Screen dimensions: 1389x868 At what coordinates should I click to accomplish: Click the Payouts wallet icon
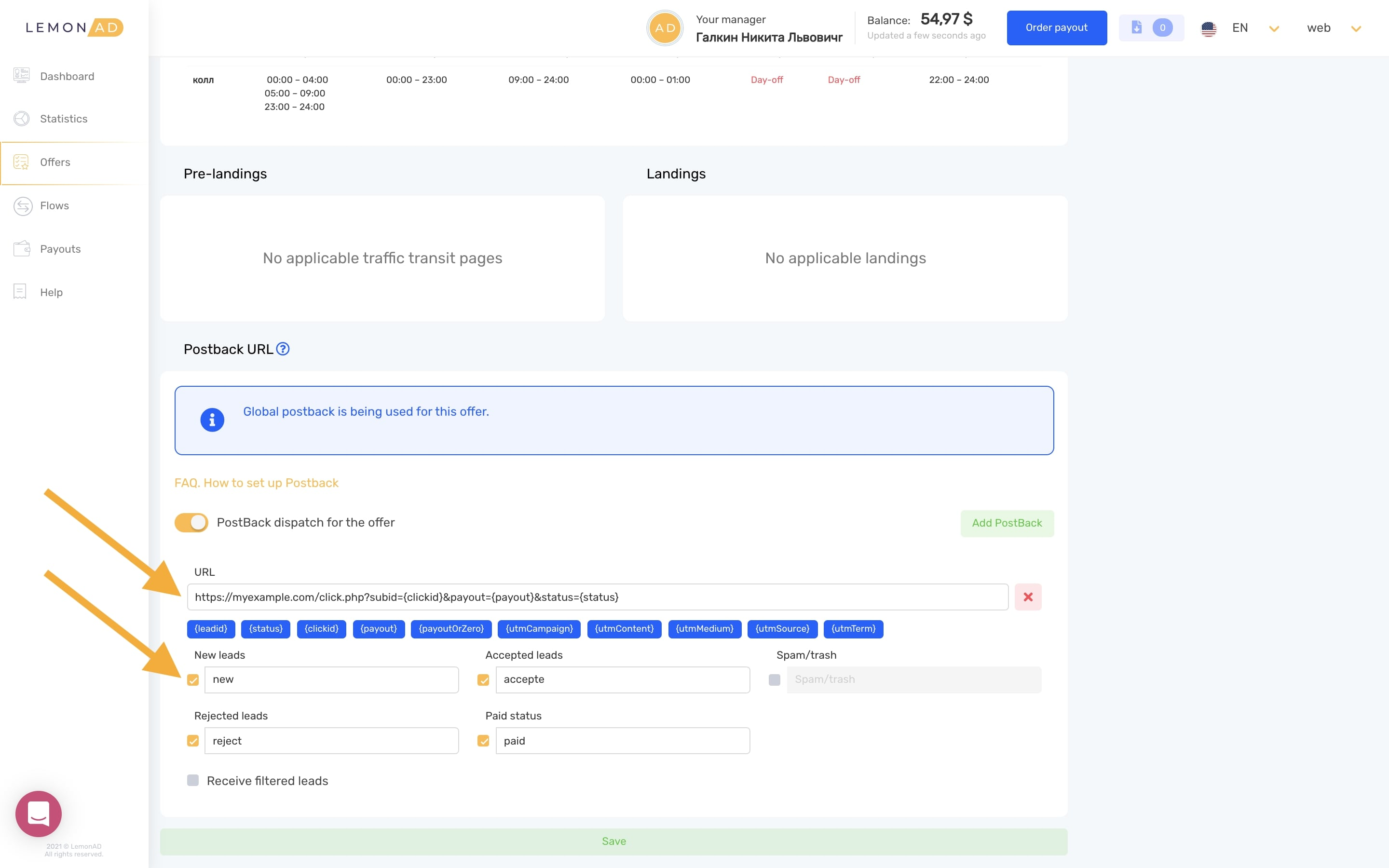coord(22,249)
